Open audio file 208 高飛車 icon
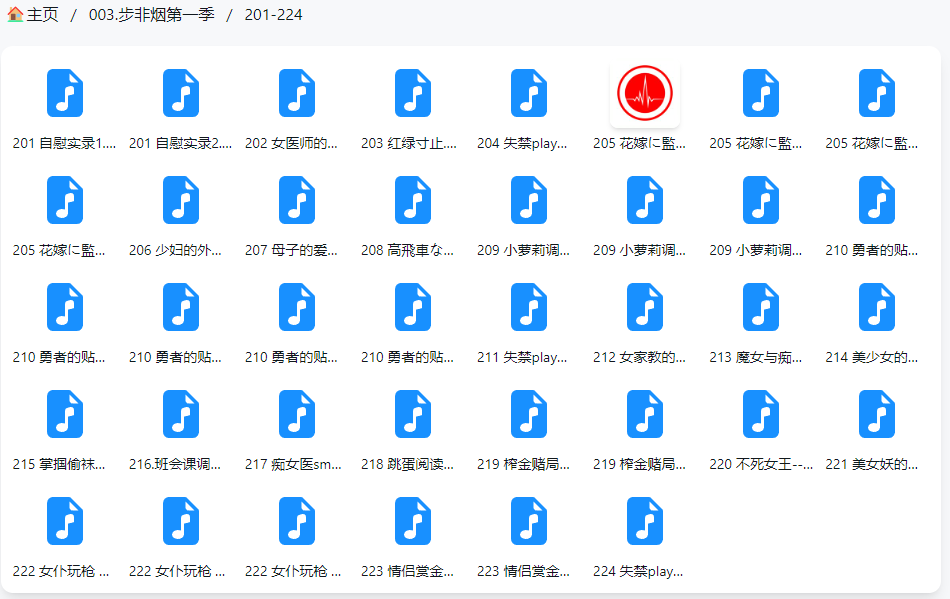This screenshot has height=599, width=950. 413,200
